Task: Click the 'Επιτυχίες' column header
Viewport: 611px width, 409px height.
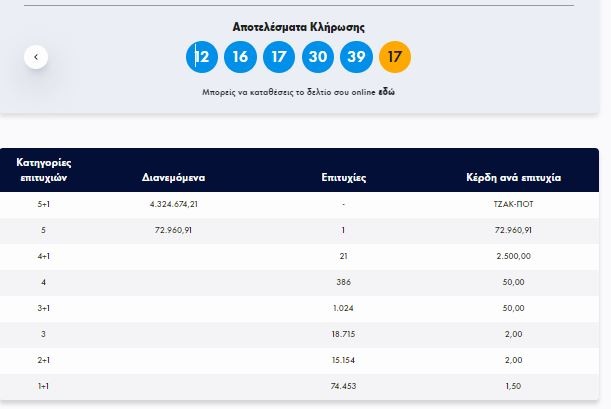Action: click(343, 177)
